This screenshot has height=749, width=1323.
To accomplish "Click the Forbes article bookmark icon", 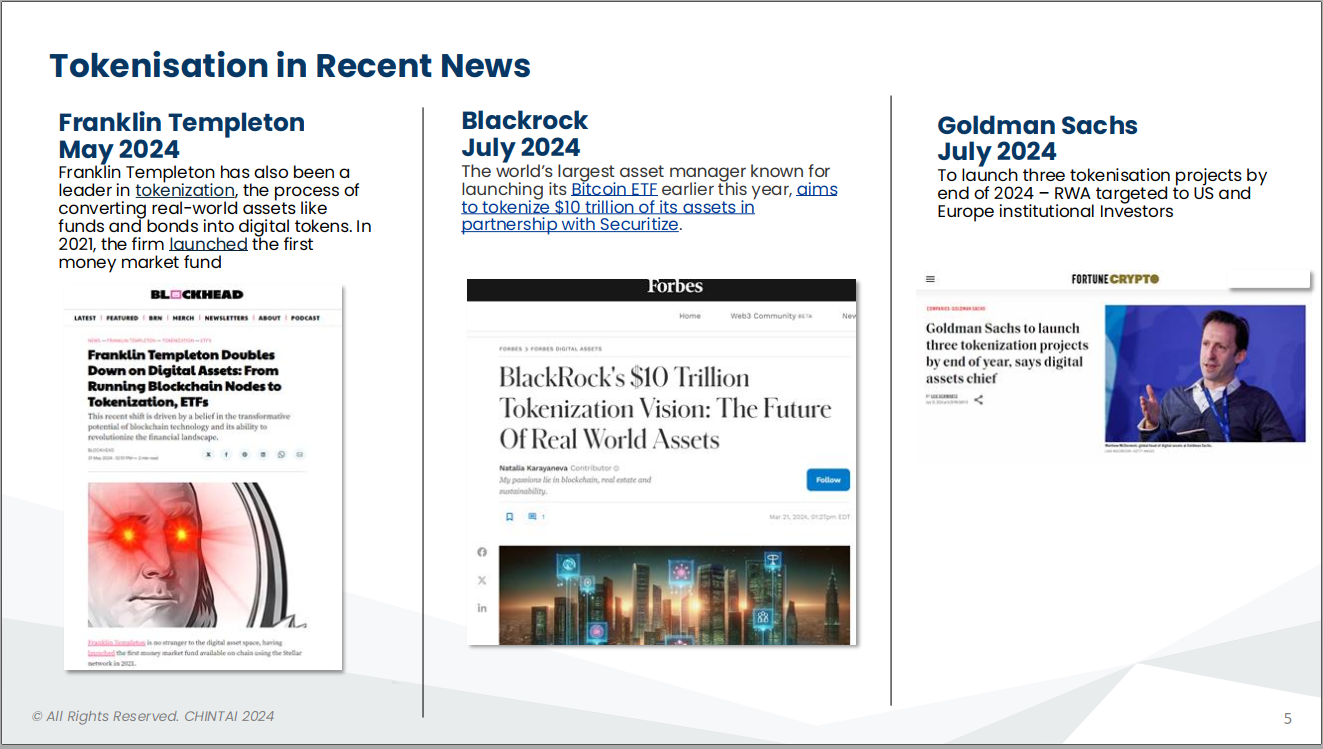I will [509, 517].
